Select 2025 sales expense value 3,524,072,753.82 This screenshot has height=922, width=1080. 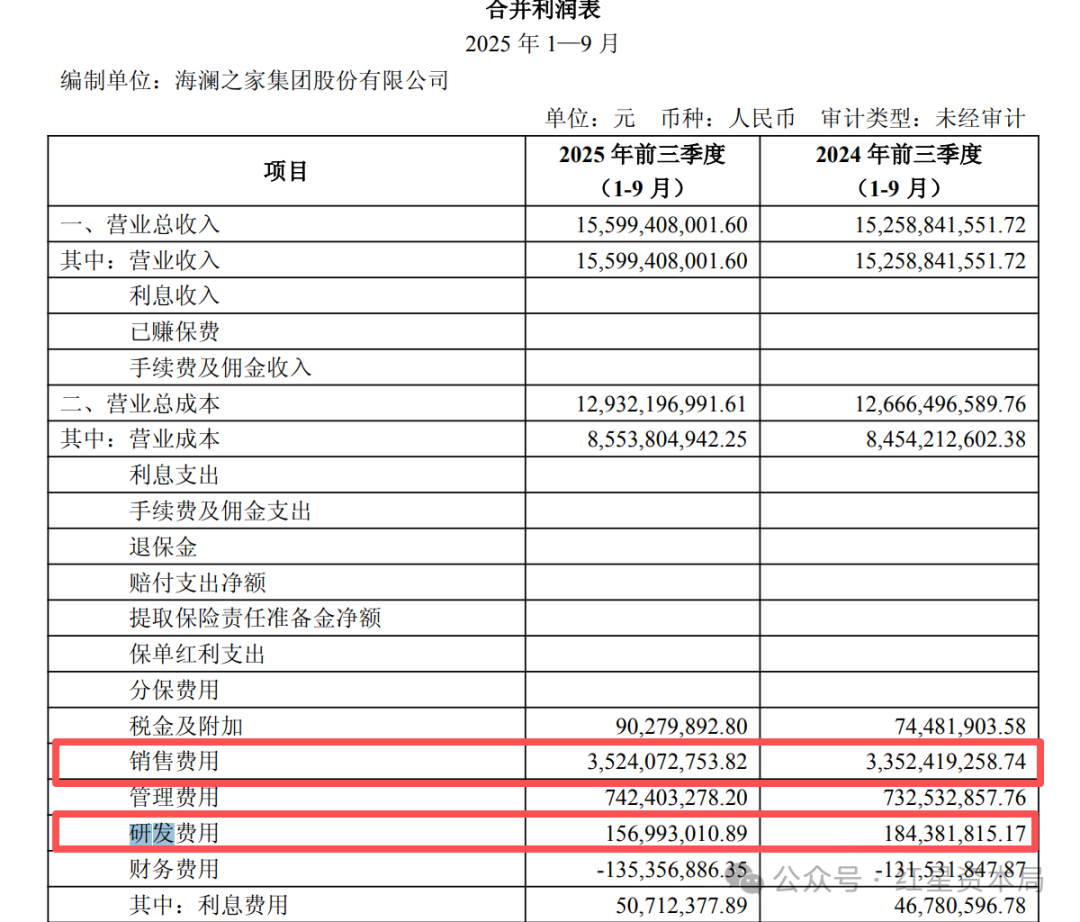(667, 762)
